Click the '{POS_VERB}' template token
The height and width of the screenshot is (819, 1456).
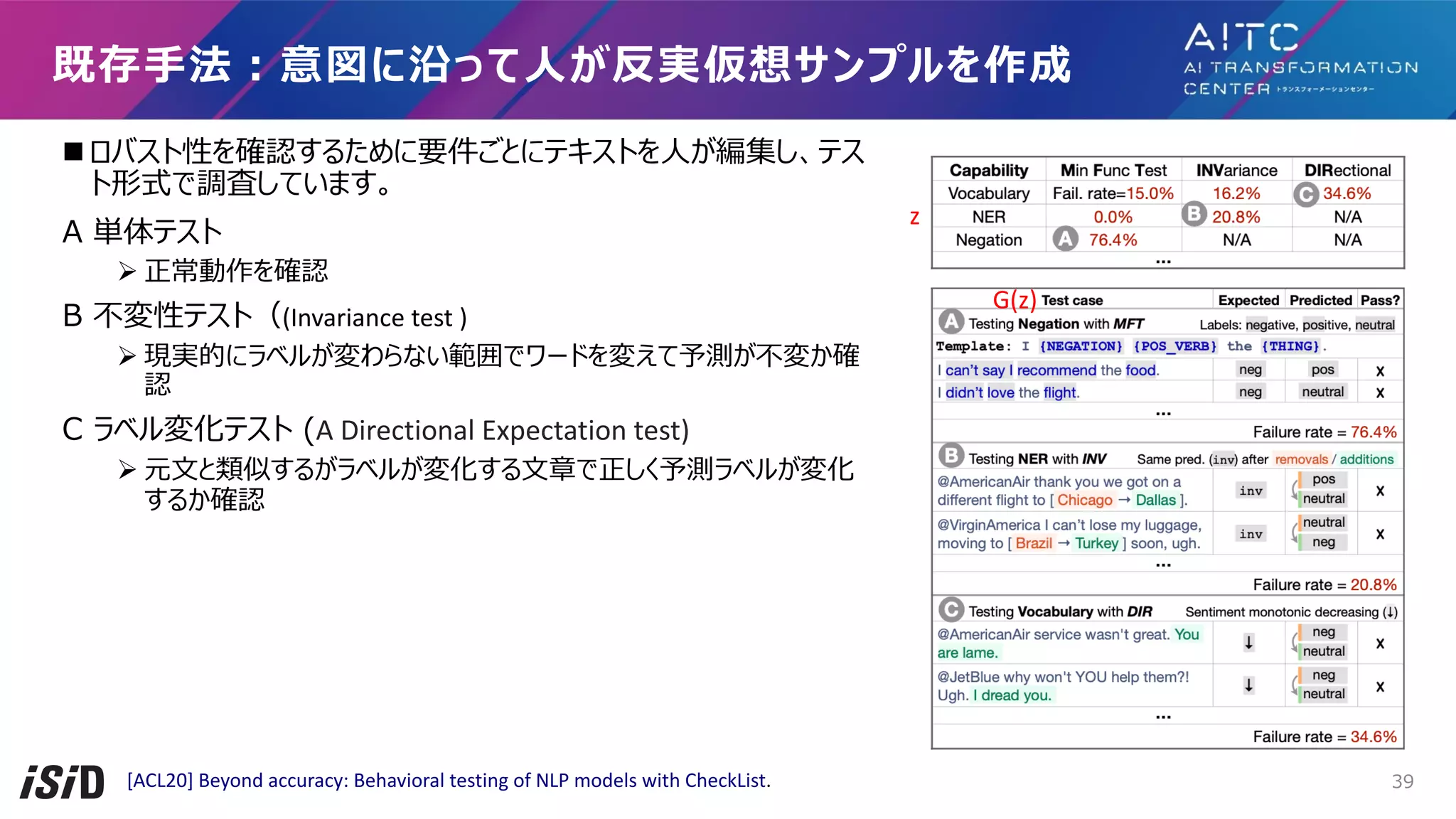(x=1174, y=346)
